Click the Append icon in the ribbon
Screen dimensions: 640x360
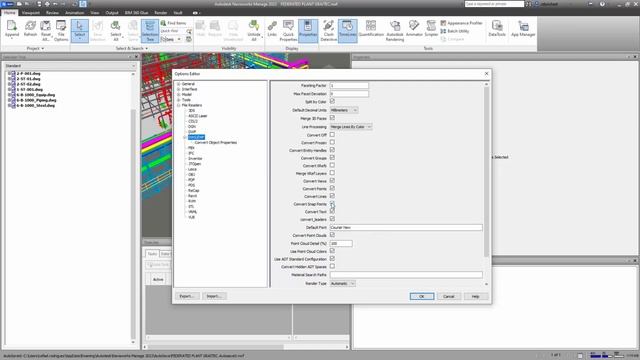point(12,30)
